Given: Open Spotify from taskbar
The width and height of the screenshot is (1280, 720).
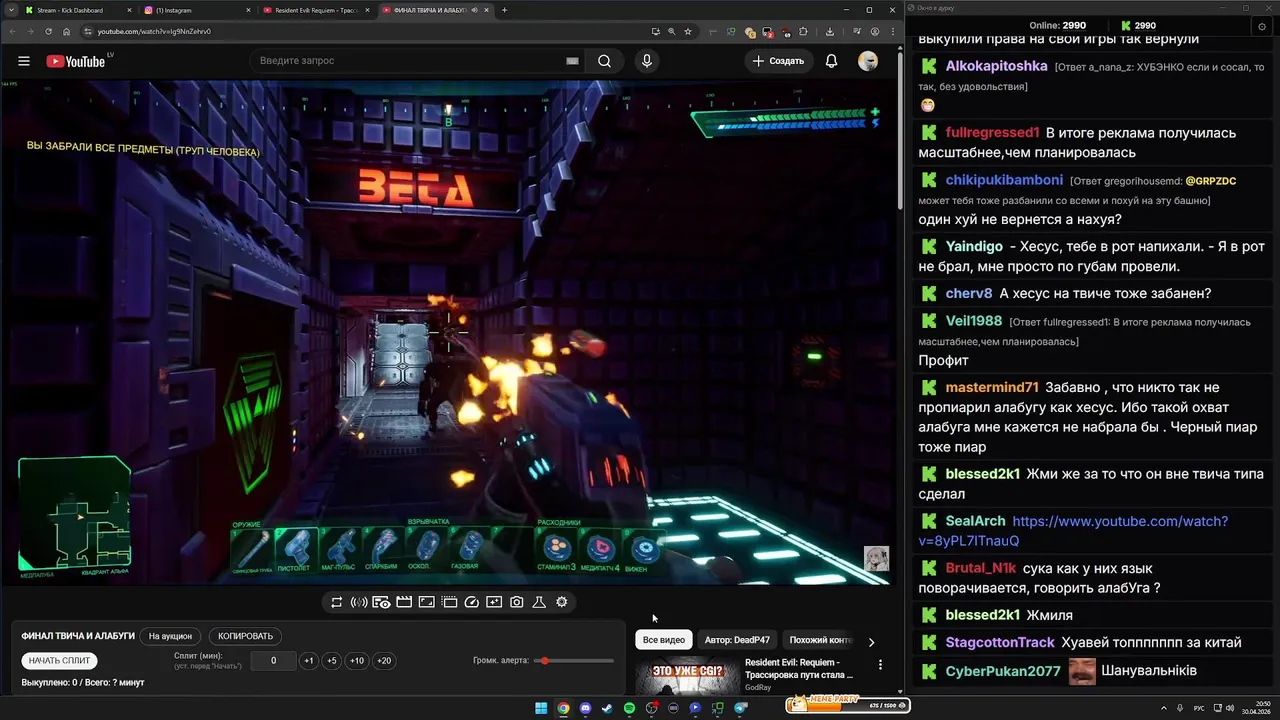Looking at the screenshot, I should click(x=629, y=708).
